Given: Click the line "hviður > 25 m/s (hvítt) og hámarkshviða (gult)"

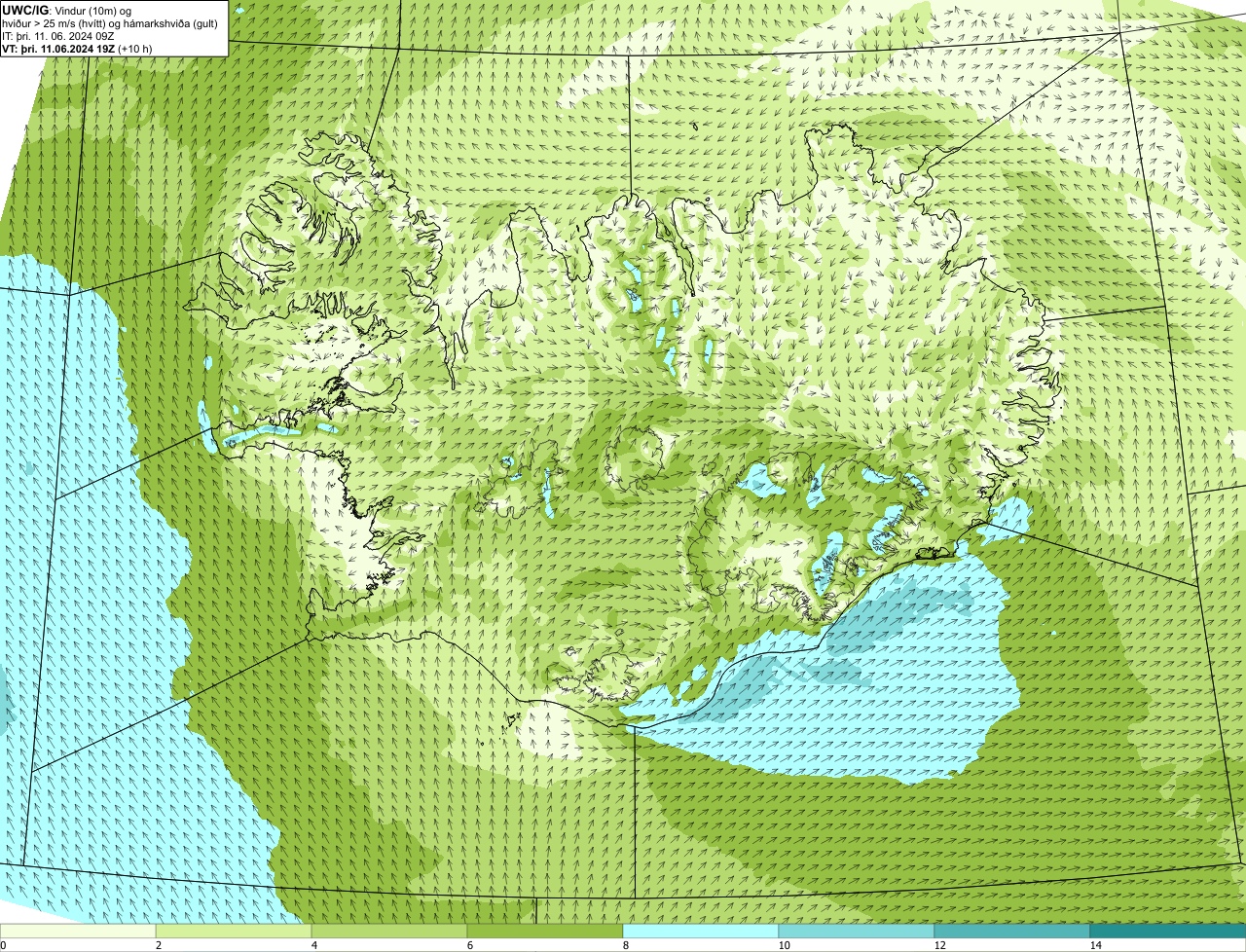Looking at the screenshot, I should 110,22.
